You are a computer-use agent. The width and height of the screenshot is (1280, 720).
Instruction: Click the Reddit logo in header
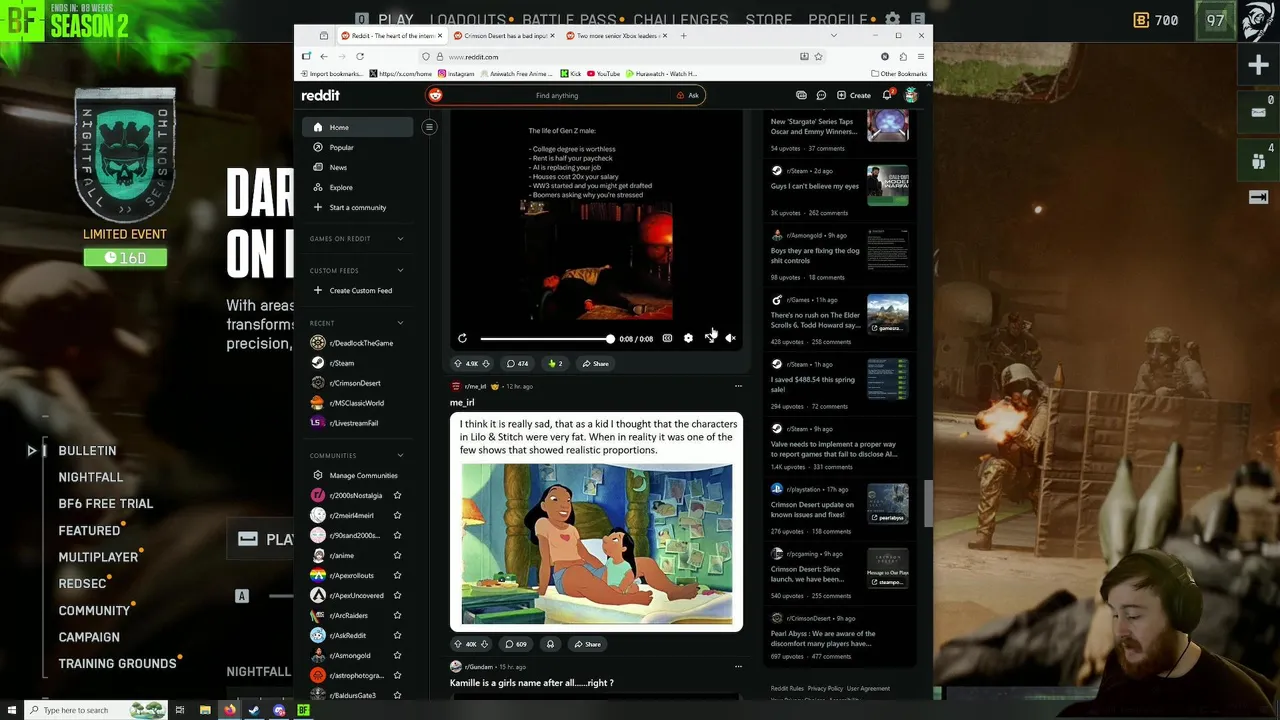[321, 95]
